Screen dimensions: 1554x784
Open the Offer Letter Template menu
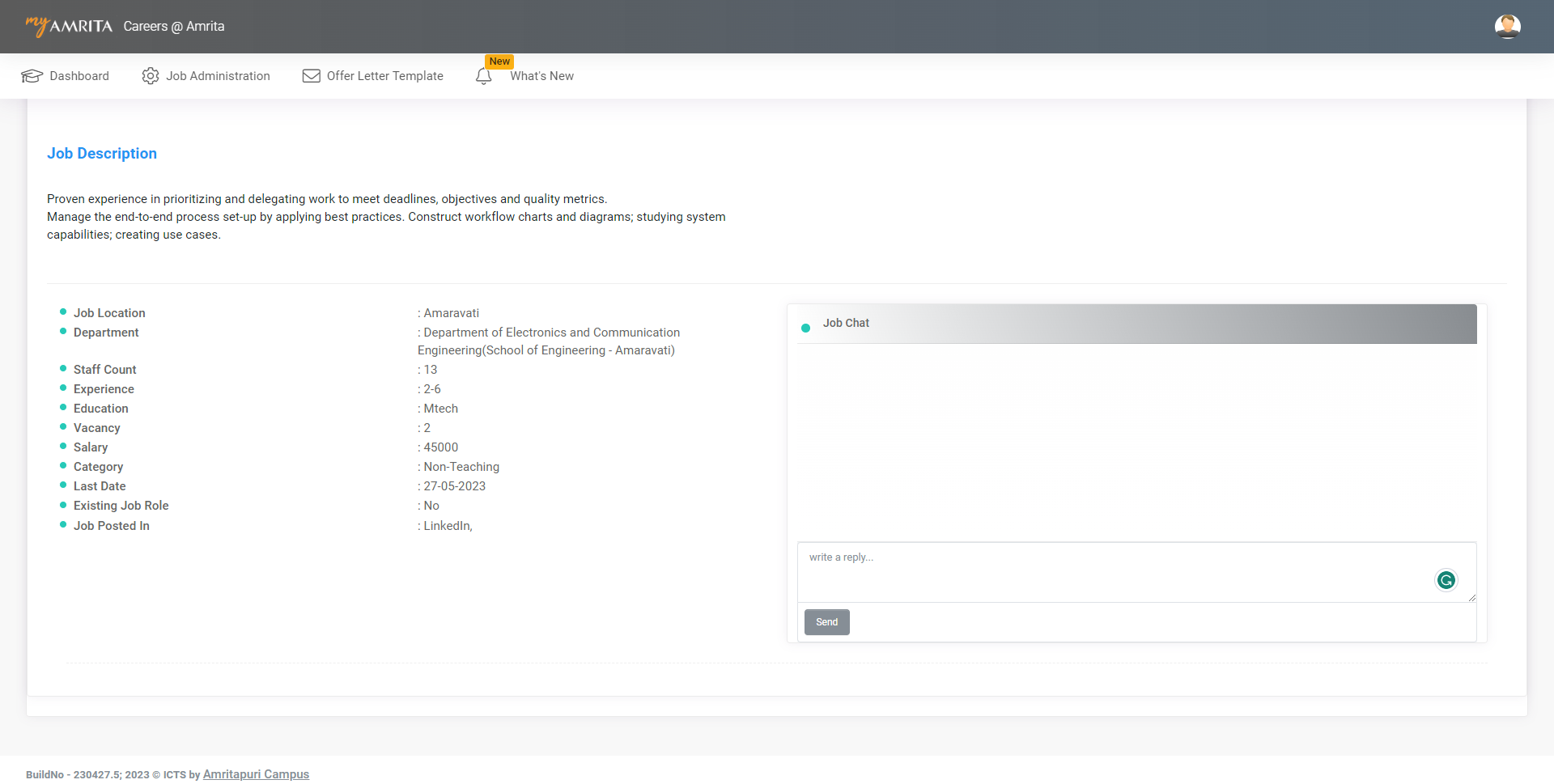(384, 76)
